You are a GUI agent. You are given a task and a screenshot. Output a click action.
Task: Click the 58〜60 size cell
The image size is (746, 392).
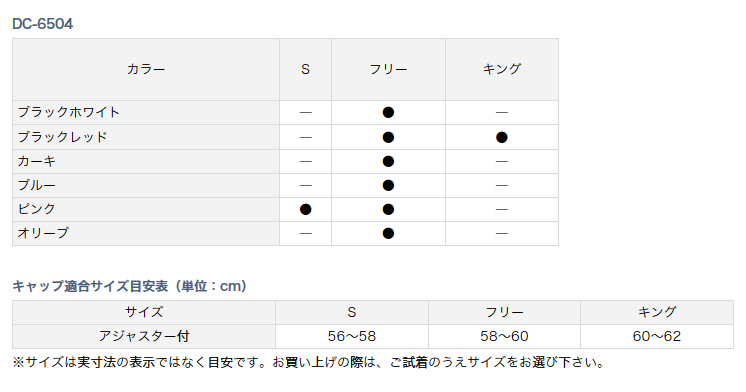click(504, 337)
